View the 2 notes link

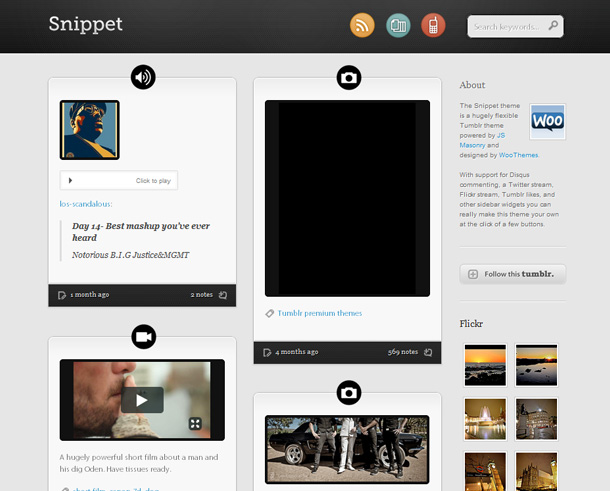point(202,295)
